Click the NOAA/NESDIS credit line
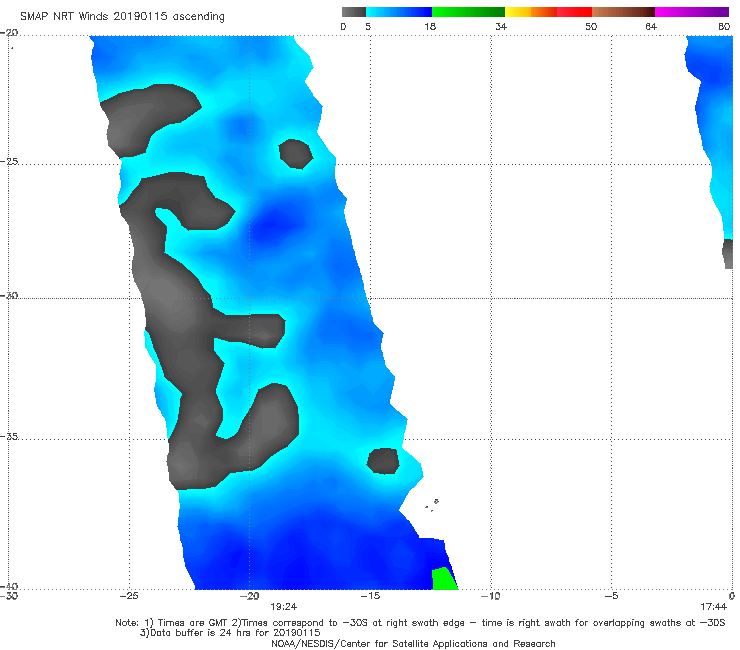This screenshot has height=650, width=740. click(413, 644)
